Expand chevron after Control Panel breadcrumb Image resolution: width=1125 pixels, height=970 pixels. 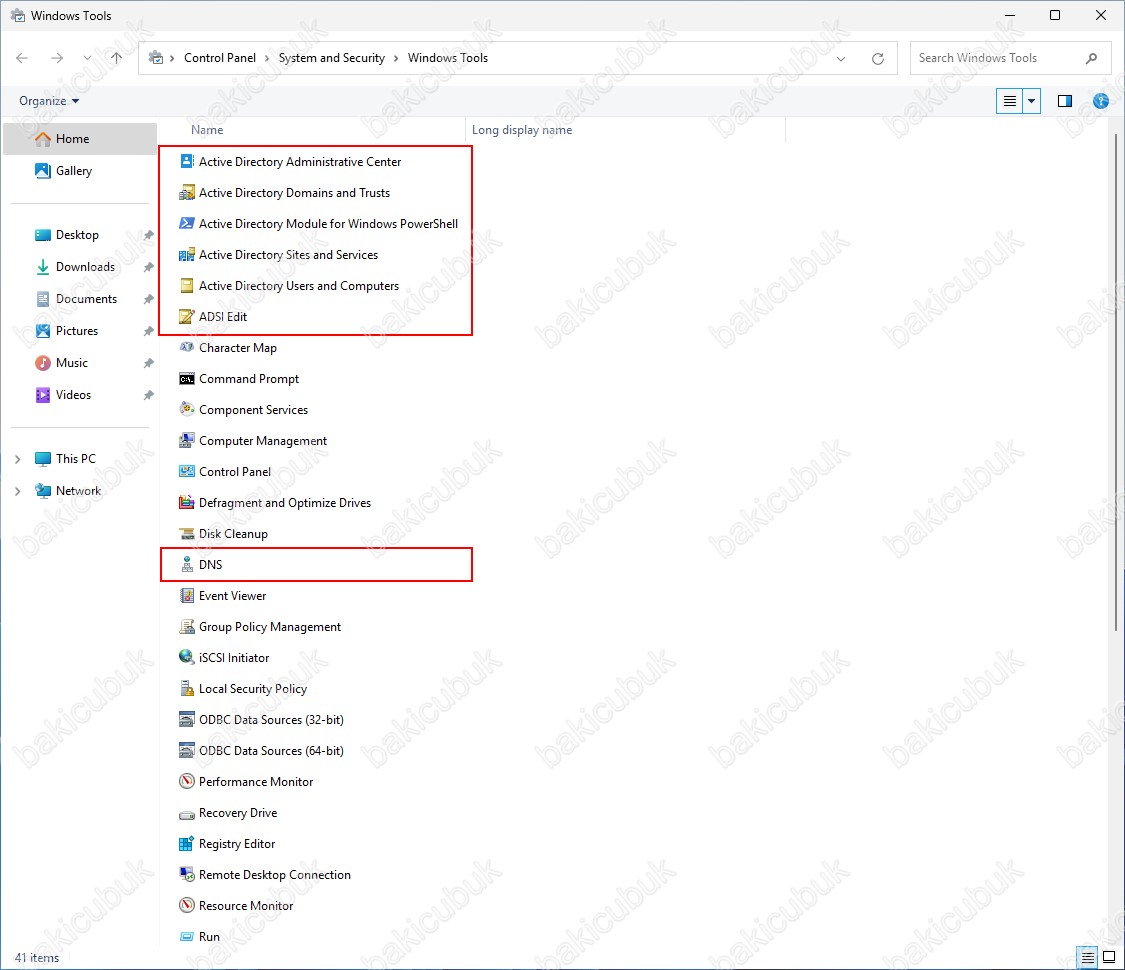(x=267, y=59)
